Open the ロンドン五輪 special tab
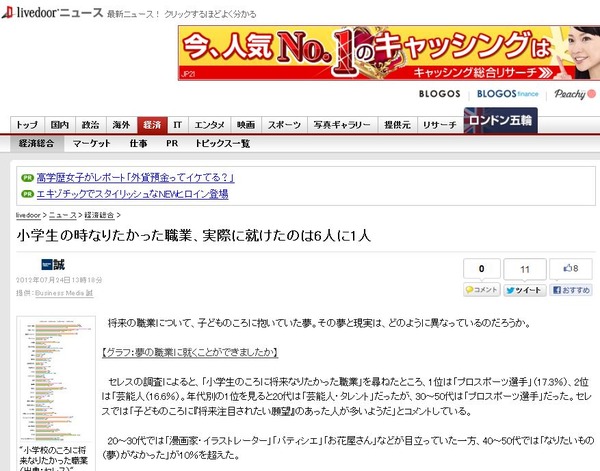 pos(501,121)
